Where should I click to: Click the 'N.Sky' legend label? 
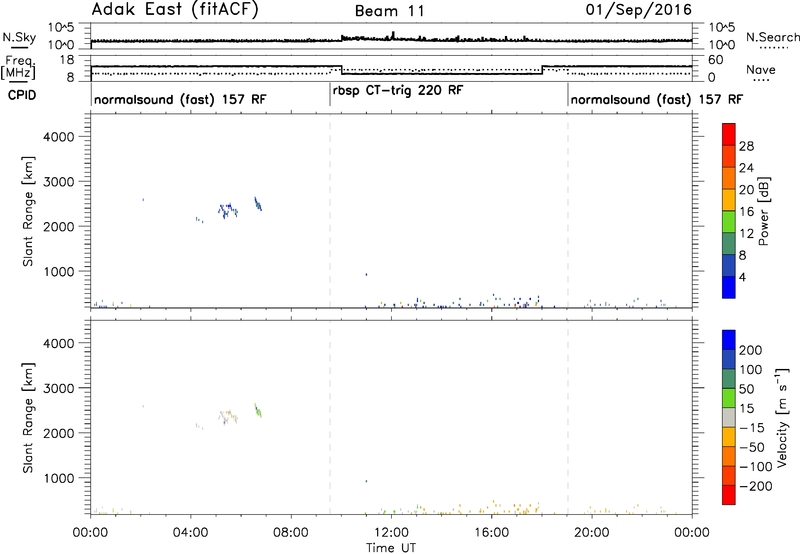click(x=19, y=37)
